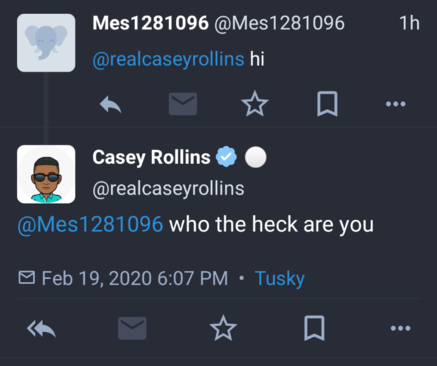This screenshot has height=366, width=437.
Task: Star the 'who the heck are you' post
Action: (223, 328)
